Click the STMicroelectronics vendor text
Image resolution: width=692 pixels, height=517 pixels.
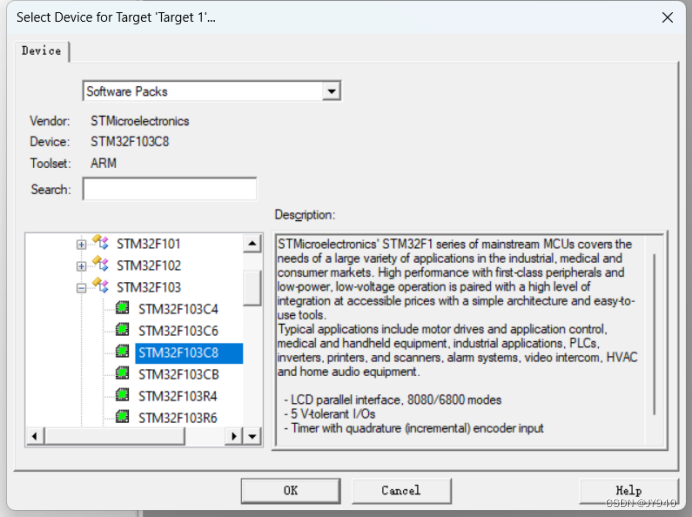click(139, 121)
